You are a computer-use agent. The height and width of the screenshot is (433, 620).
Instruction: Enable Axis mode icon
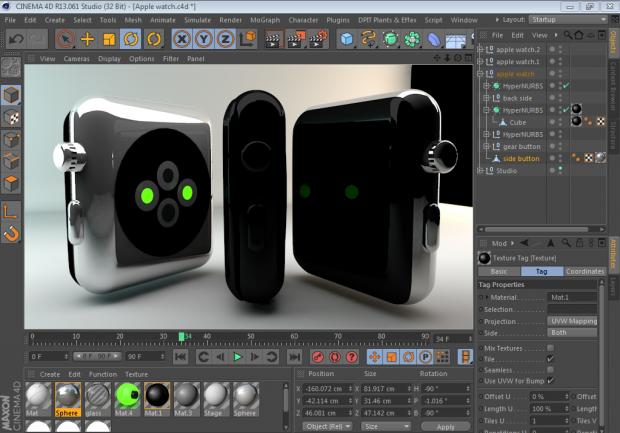(x=11, y=211)
